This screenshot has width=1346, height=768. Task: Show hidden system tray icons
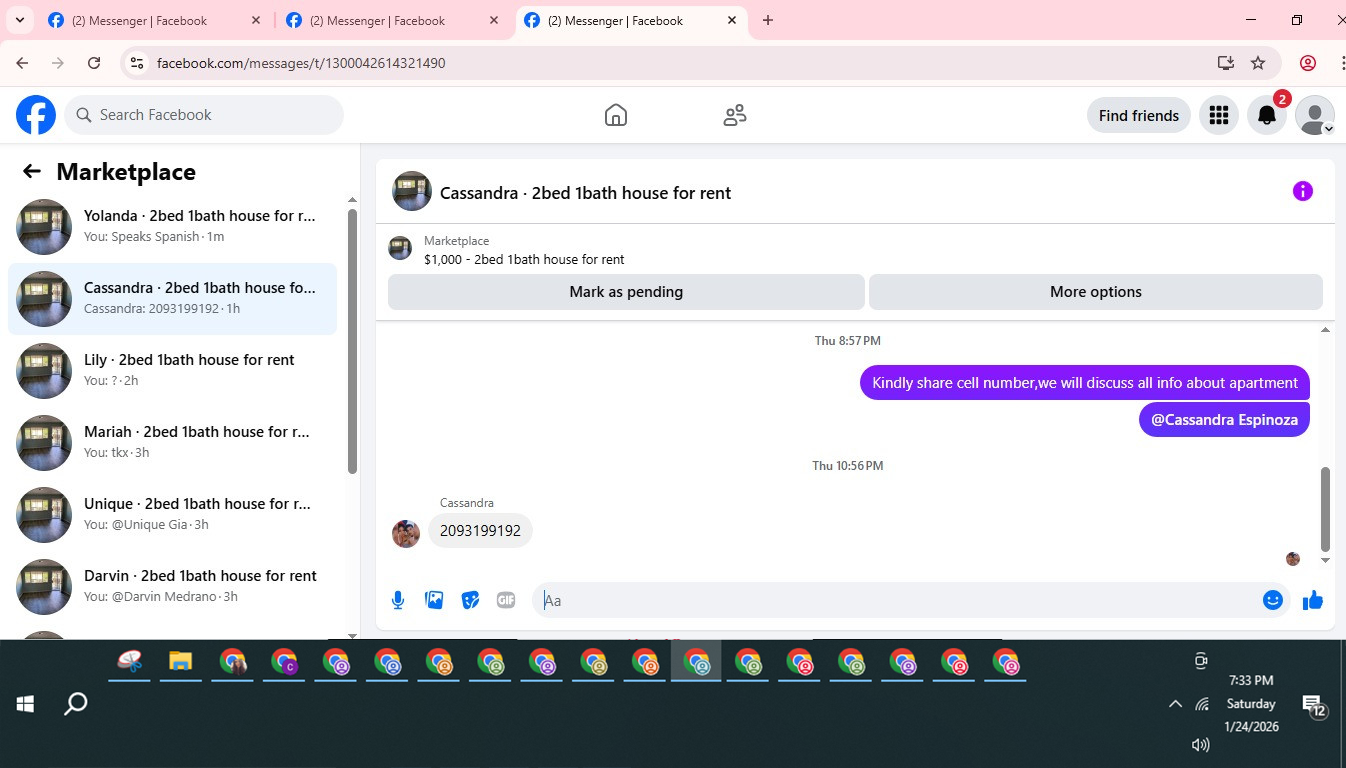pos(1175,704)
